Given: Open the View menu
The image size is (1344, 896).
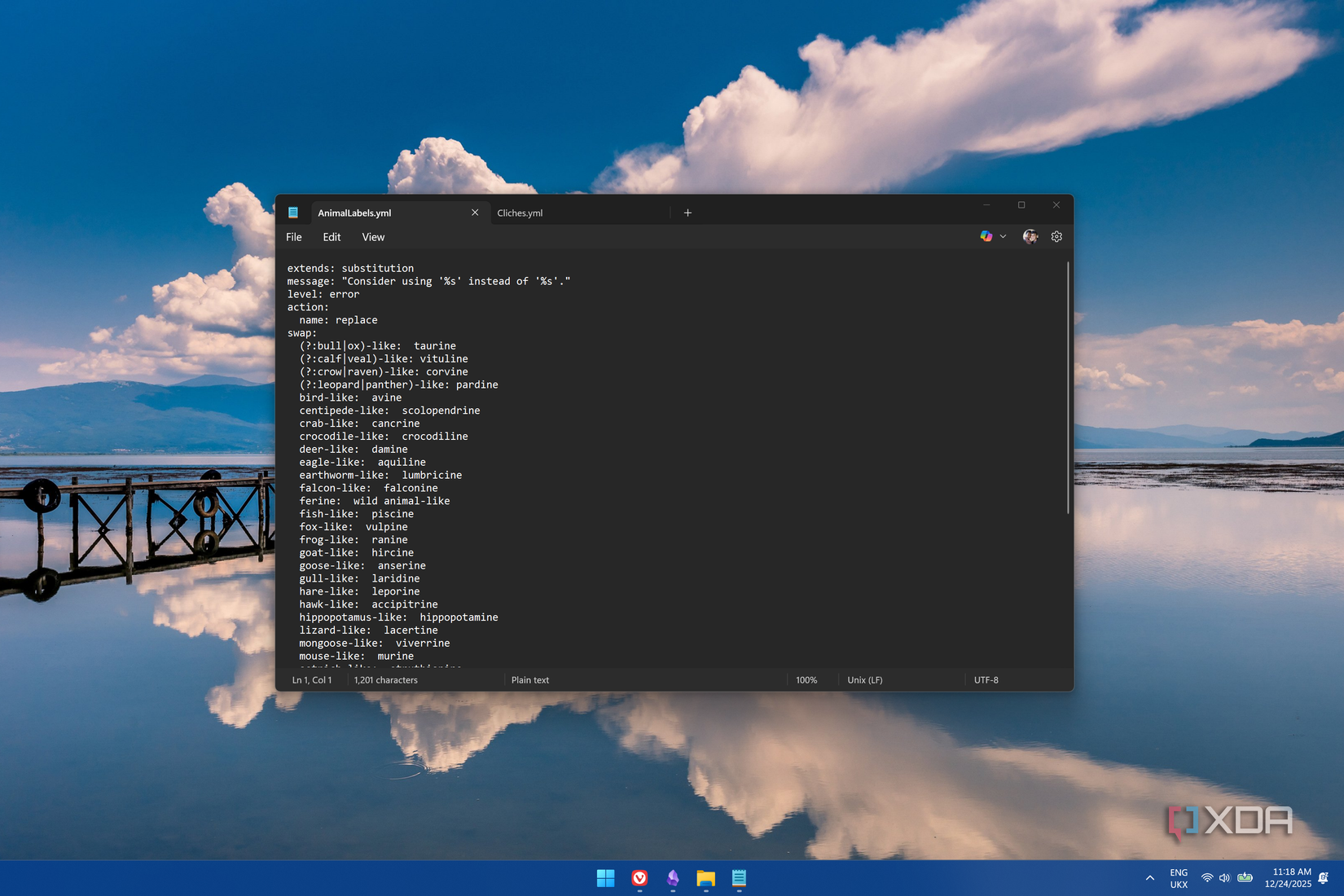Looking at the screenshot, I should tap(373, 237).
